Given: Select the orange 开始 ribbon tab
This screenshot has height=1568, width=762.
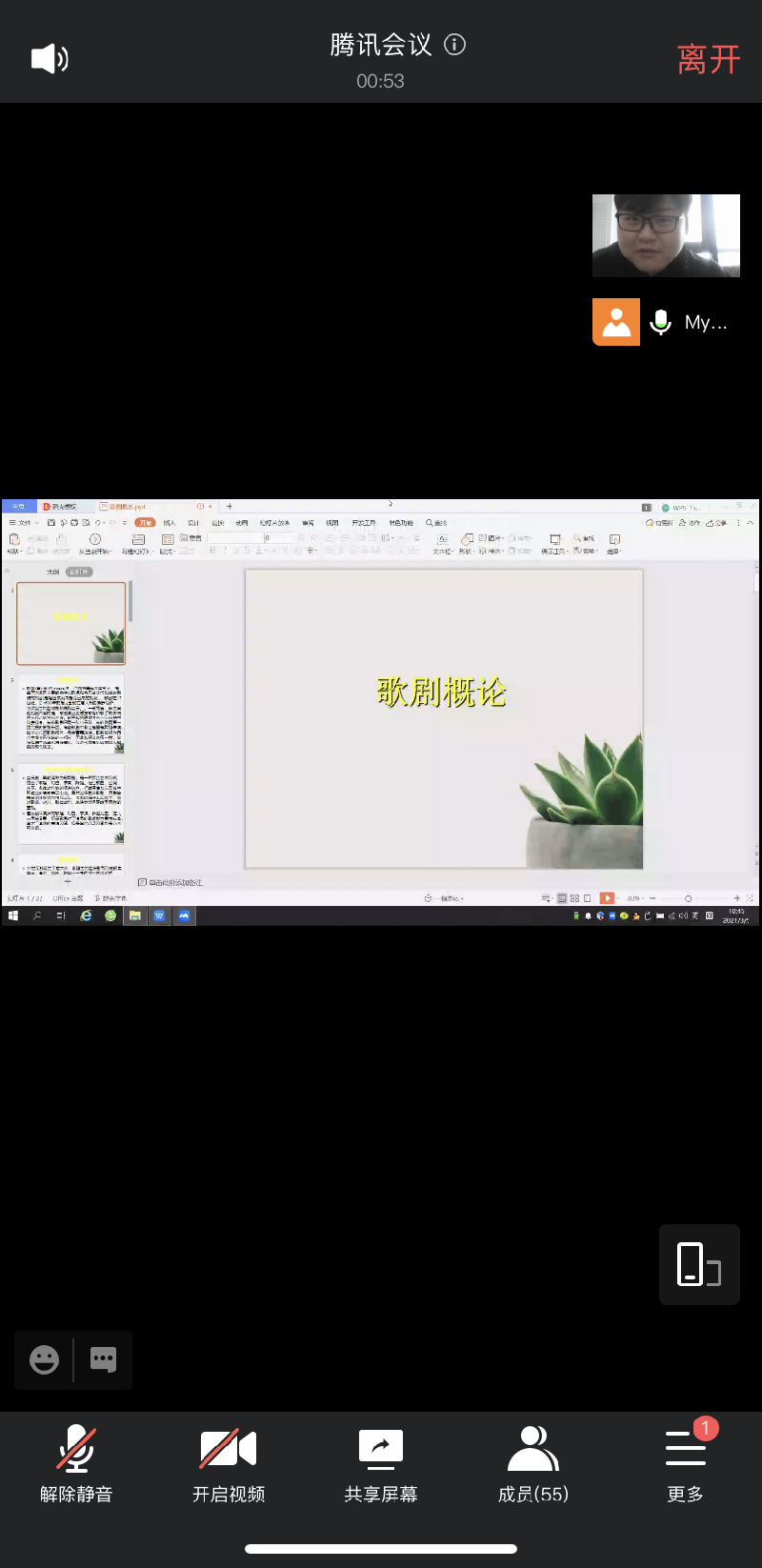Looking at the screenshot, I should point(145,523).
